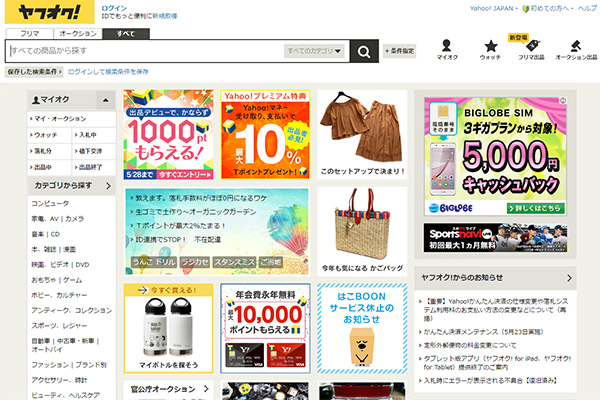Click the +条件指定 button

399,51
